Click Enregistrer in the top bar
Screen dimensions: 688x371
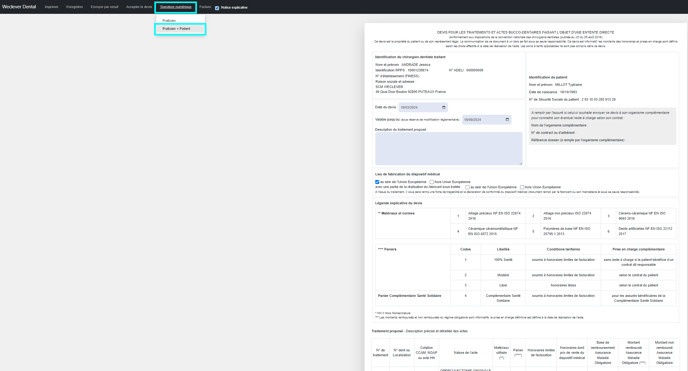74,7
